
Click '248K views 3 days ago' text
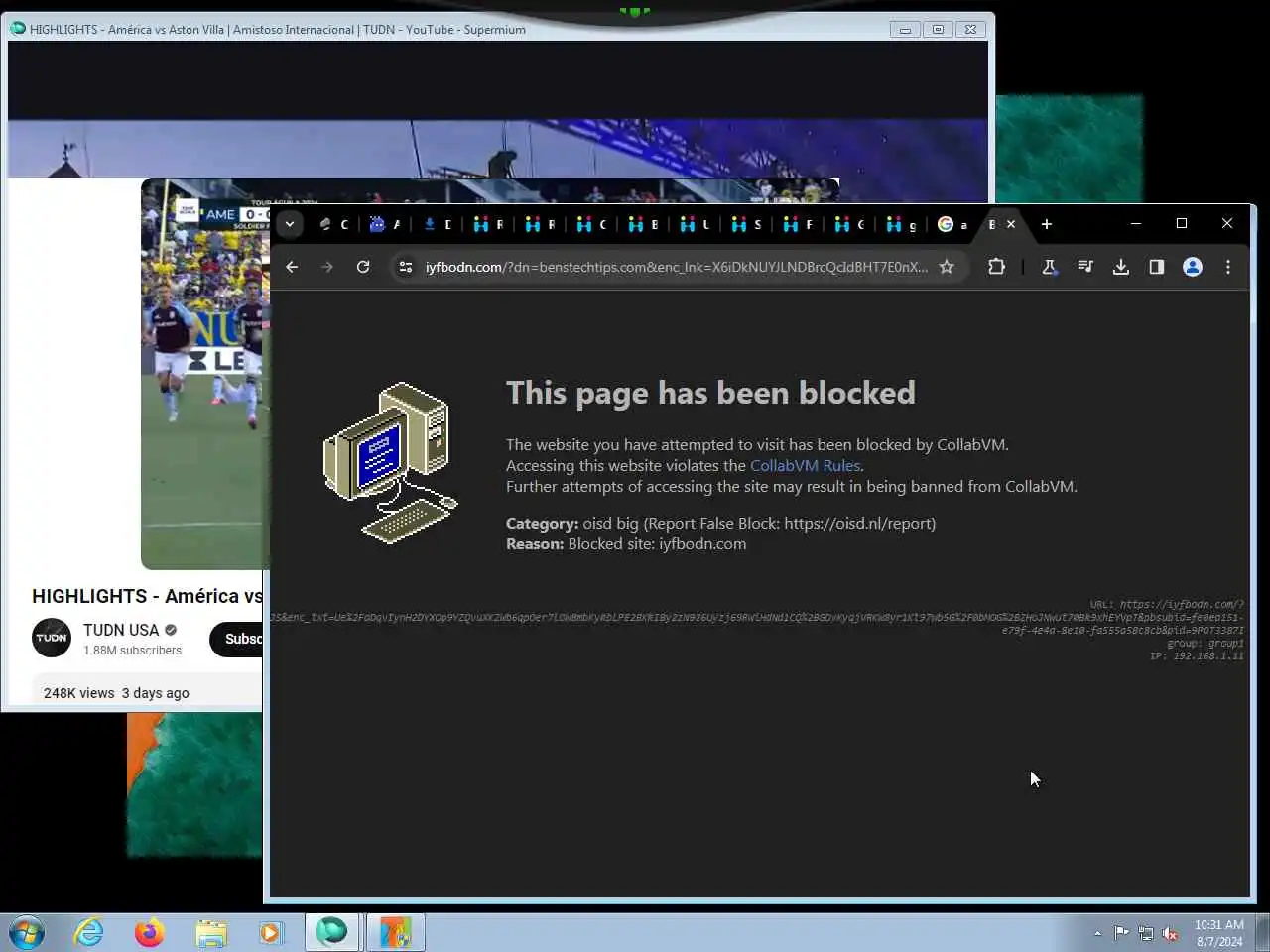116,693
